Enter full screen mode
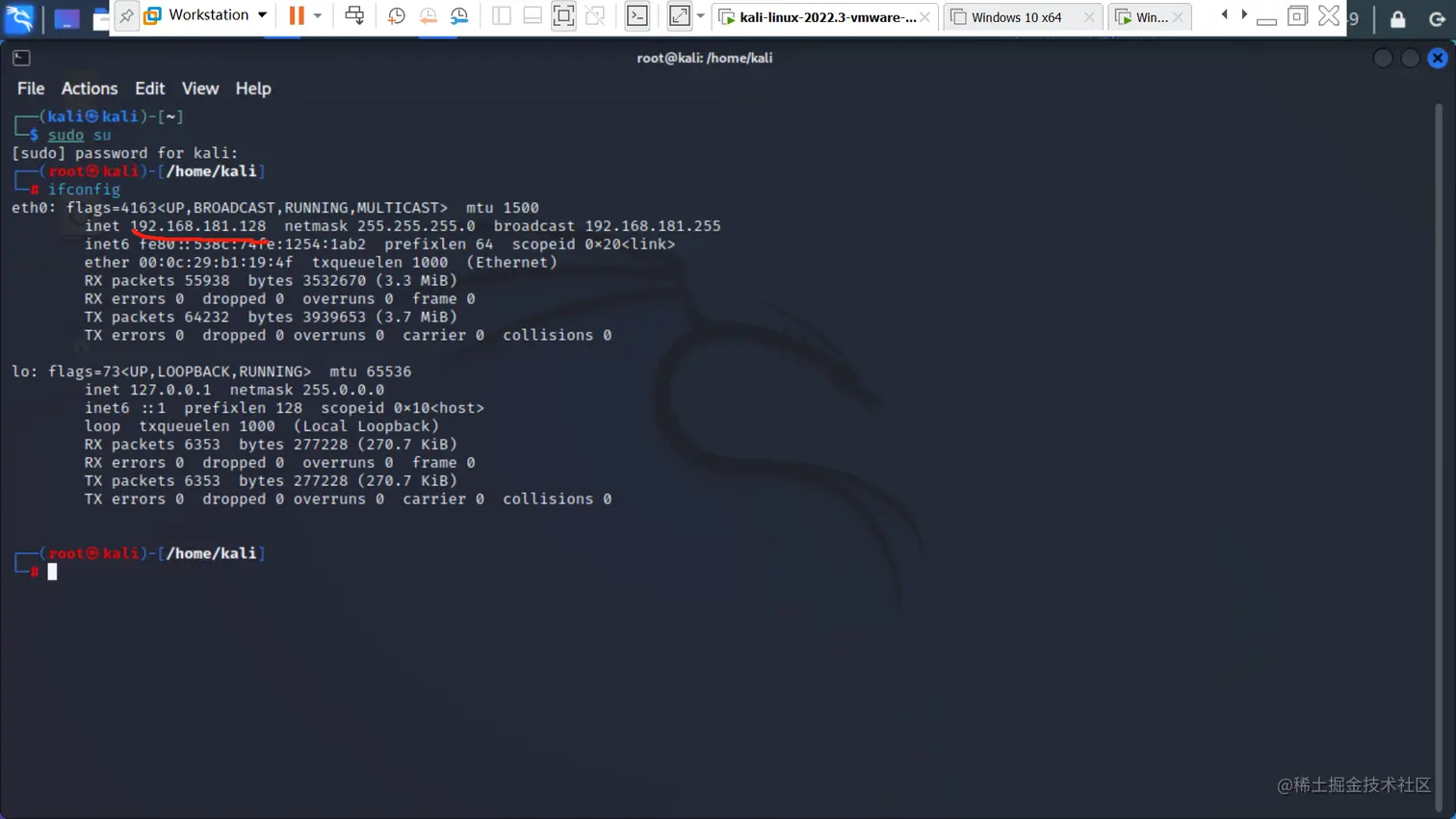 [563, 15]
